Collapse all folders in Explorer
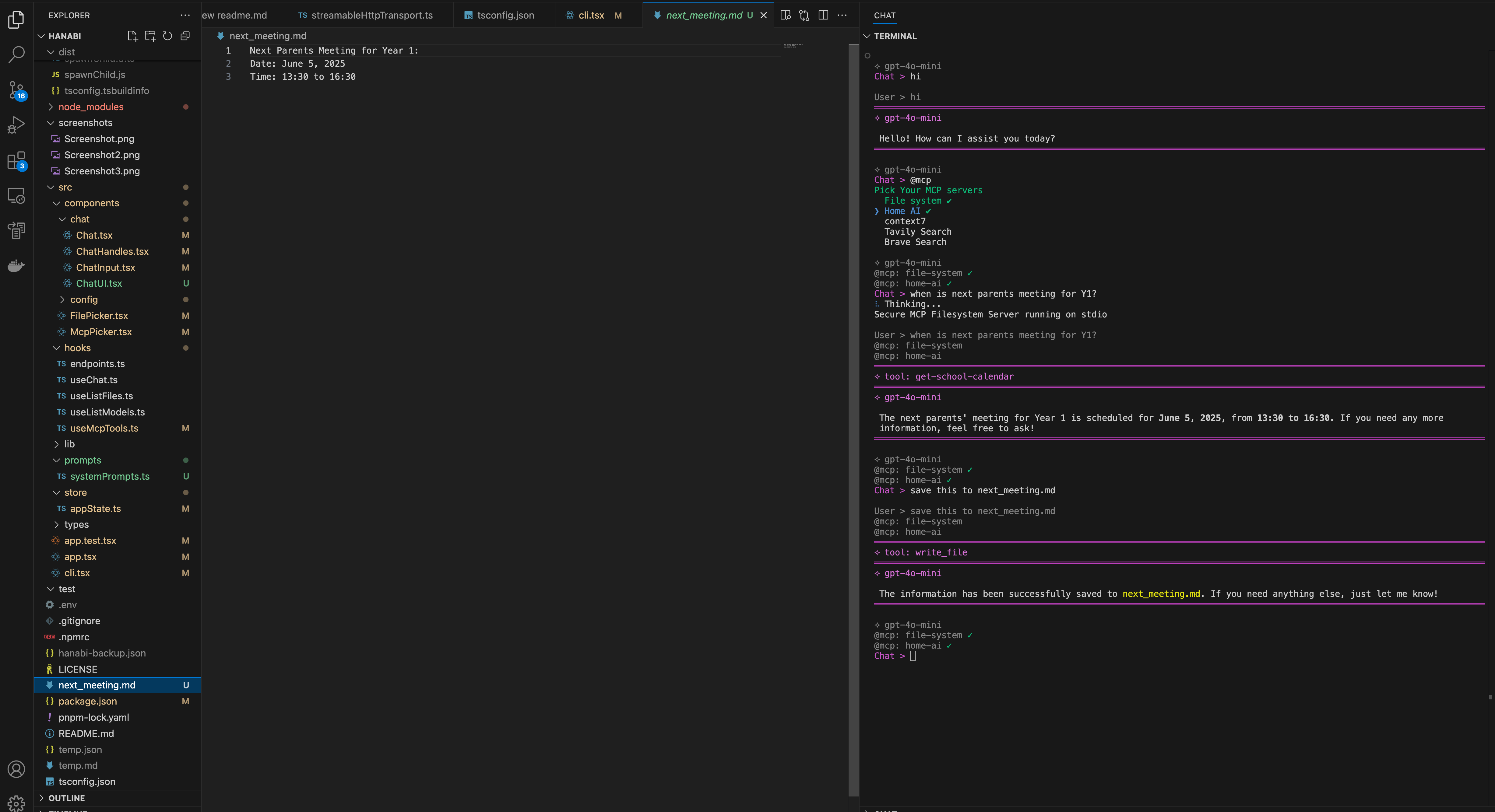 click(x=185, y=36)
